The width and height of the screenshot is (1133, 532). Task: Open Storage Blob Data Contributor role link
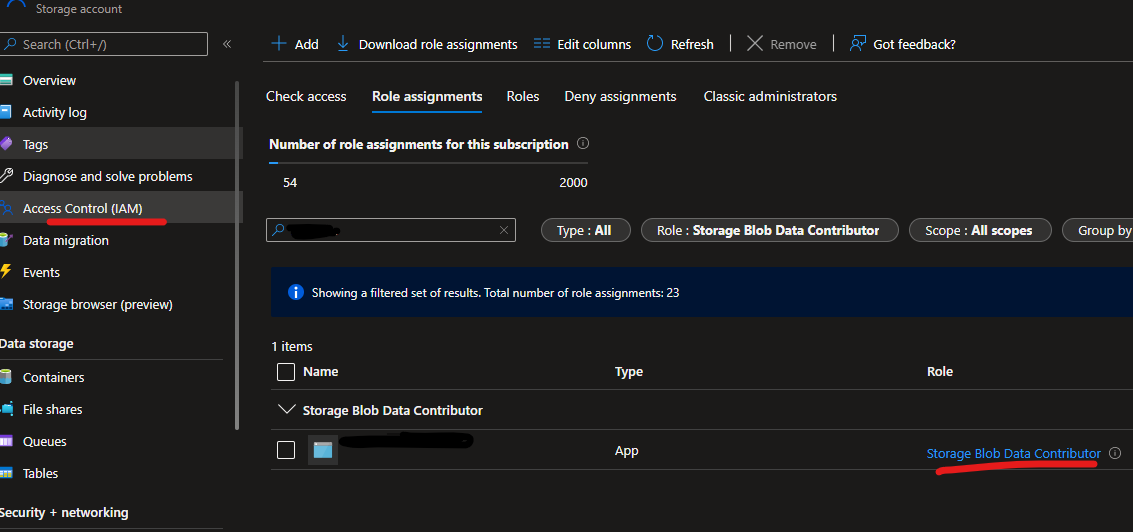coord(1013,453)
